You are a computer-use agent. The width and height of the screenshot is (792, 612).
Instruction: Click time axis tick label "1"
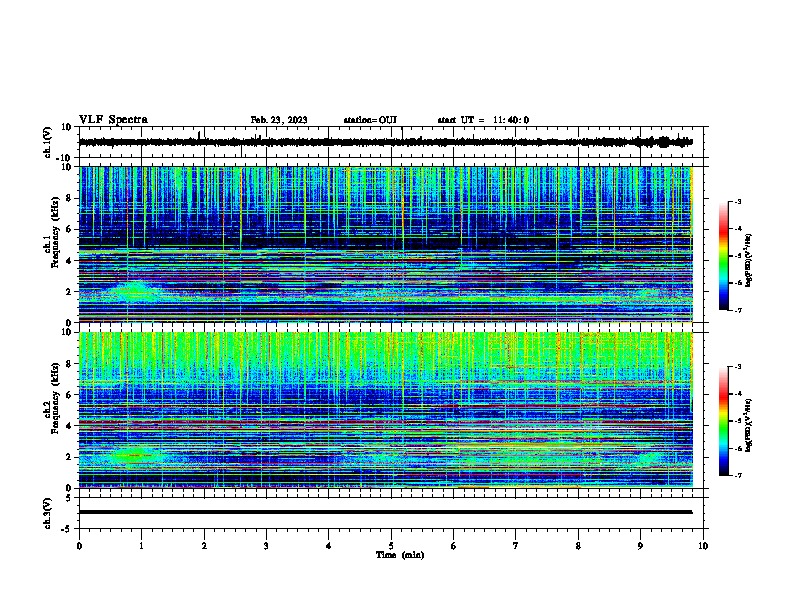142,546
